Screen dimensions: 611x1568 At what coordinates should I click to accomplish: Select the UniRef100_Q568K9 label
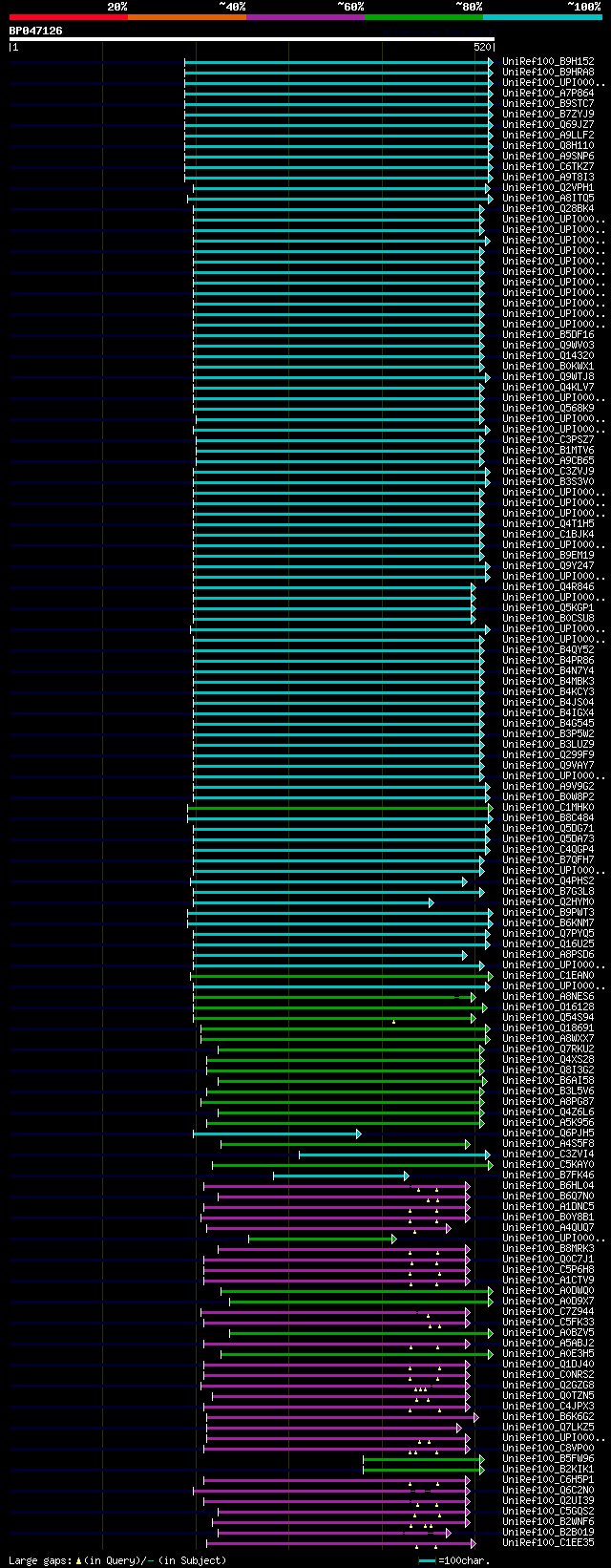(548, 408)
